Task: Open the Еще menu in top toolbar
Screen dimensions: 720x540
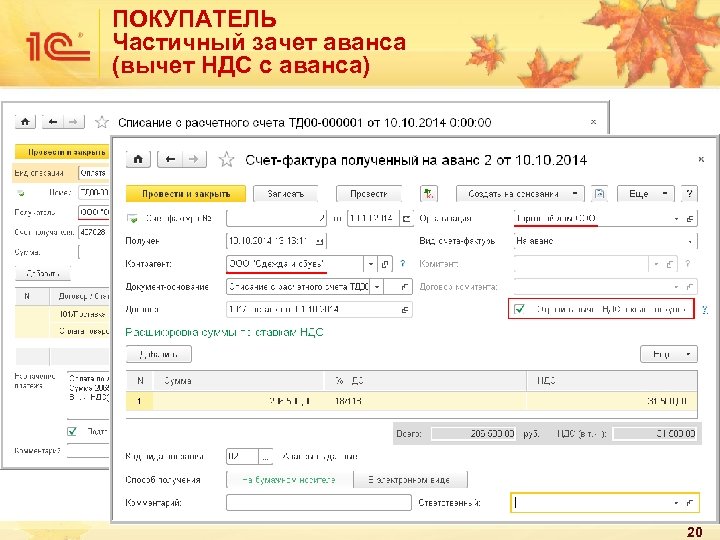Action: tap(646, 194)
